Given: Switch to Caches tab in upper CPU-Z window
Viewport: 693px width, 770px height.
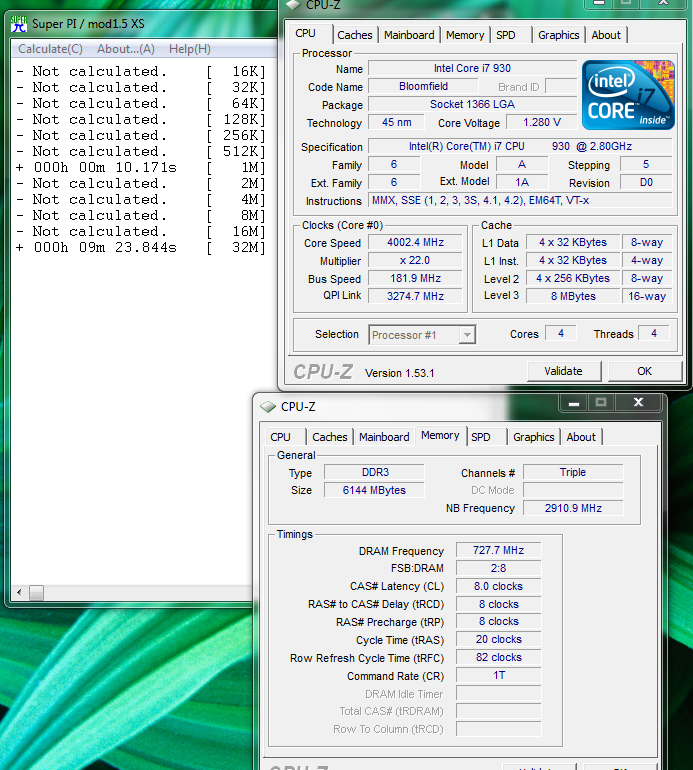Looking at the screenshot, I should (x=355, y=35).
